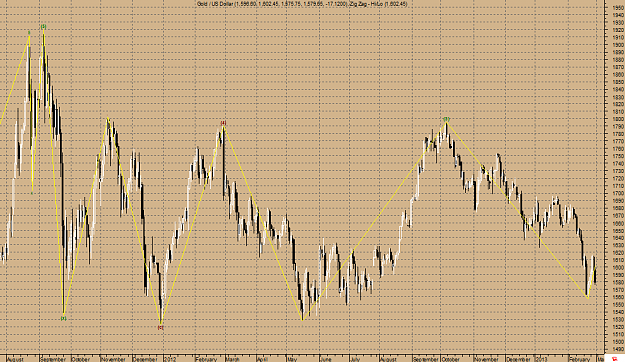Select the green (5) wave marker at the October 2012 peak
Screen dimensions: 625x362
point(446,118)
